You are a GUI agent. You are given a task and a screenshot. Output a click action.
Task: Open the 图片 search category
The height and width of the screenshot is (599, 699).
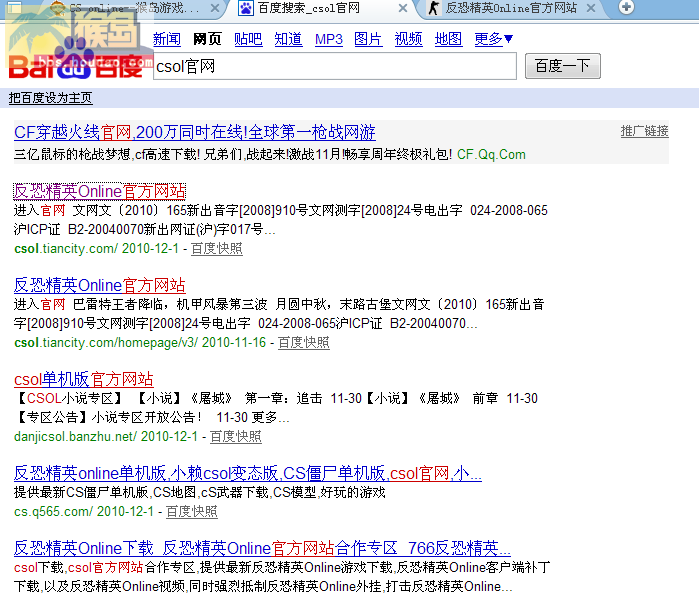(368, 39)
